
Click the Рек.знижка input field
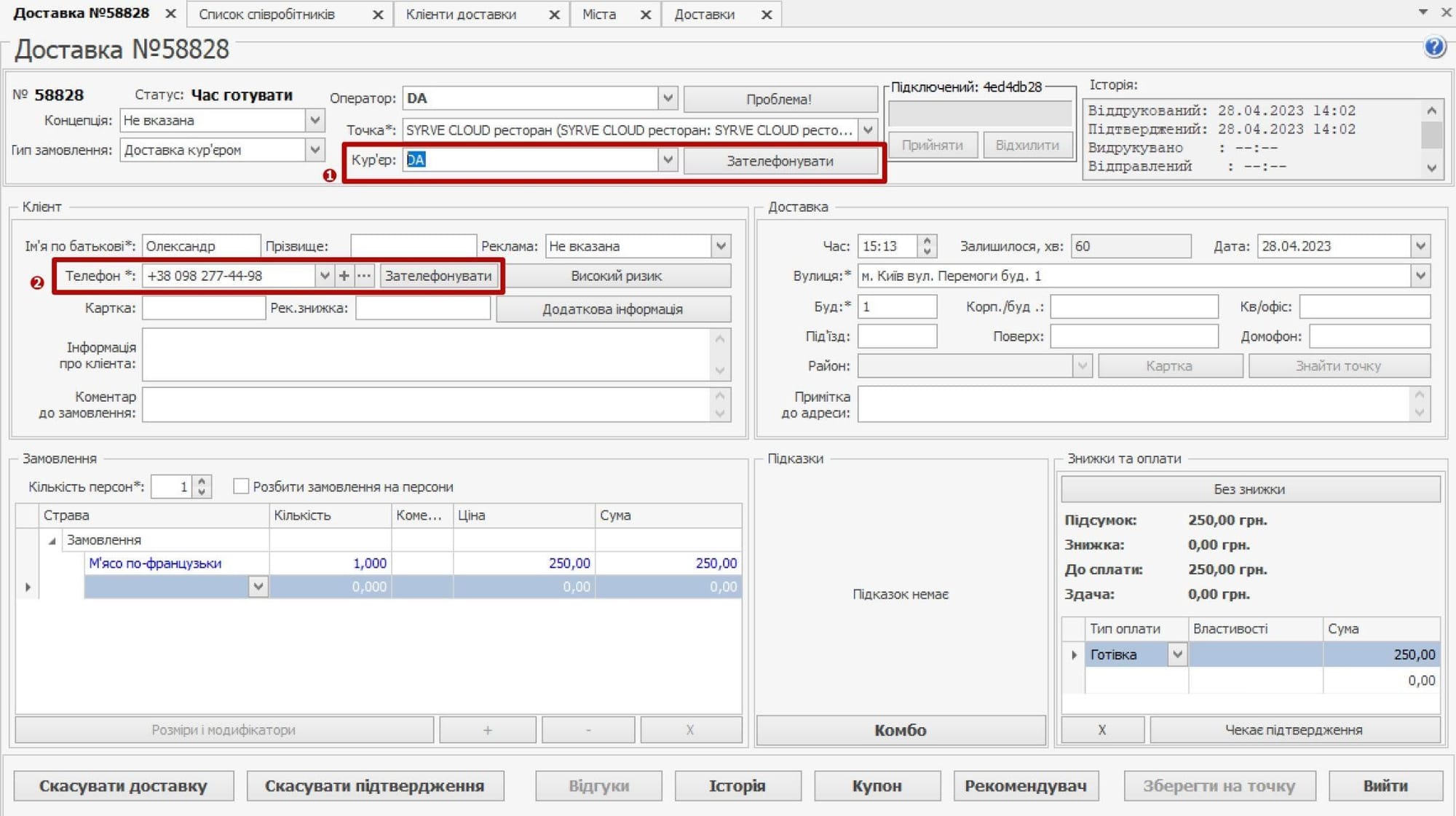422,308
